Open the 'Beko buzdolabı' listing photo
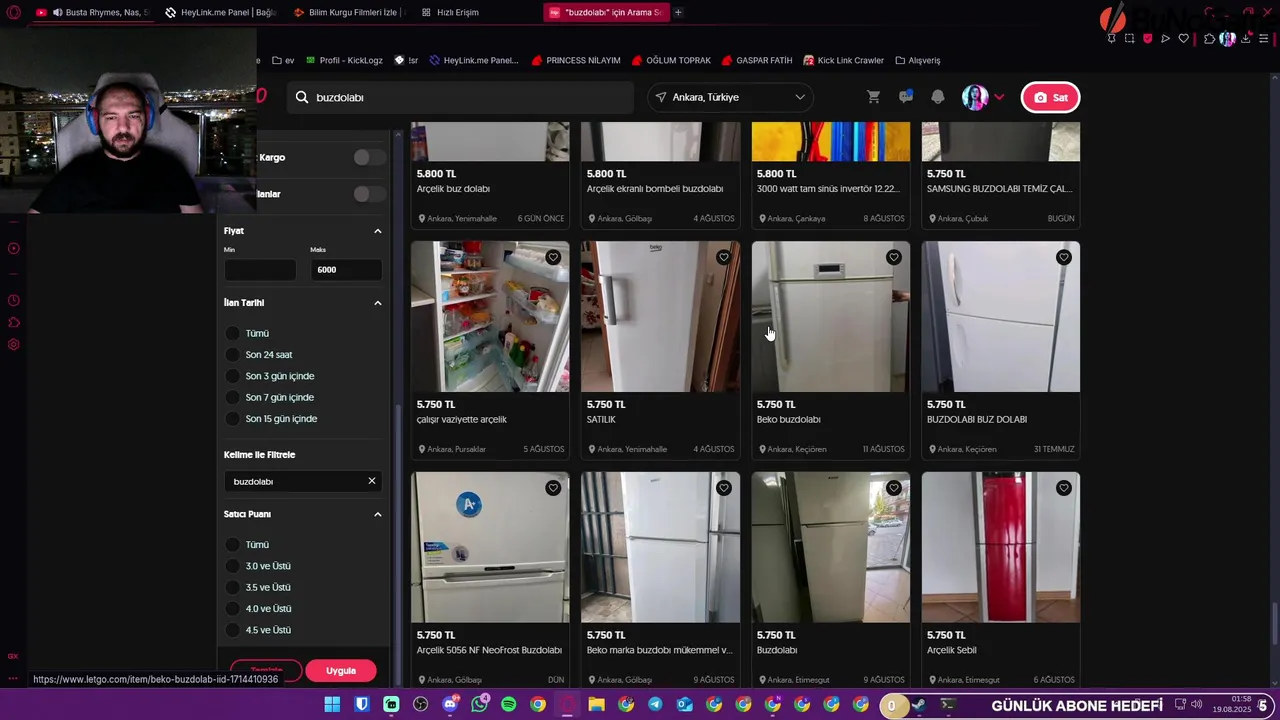Image resolution: width=1280 pixels, height=720 pixels. pyautogui.click(x=831, y=317)
